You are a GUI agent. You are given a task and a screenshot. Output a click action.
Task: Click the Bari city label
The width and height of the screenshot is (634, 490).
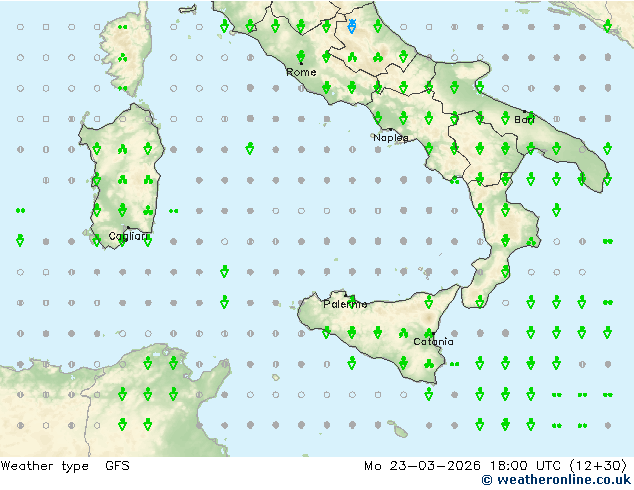point(524,120)
